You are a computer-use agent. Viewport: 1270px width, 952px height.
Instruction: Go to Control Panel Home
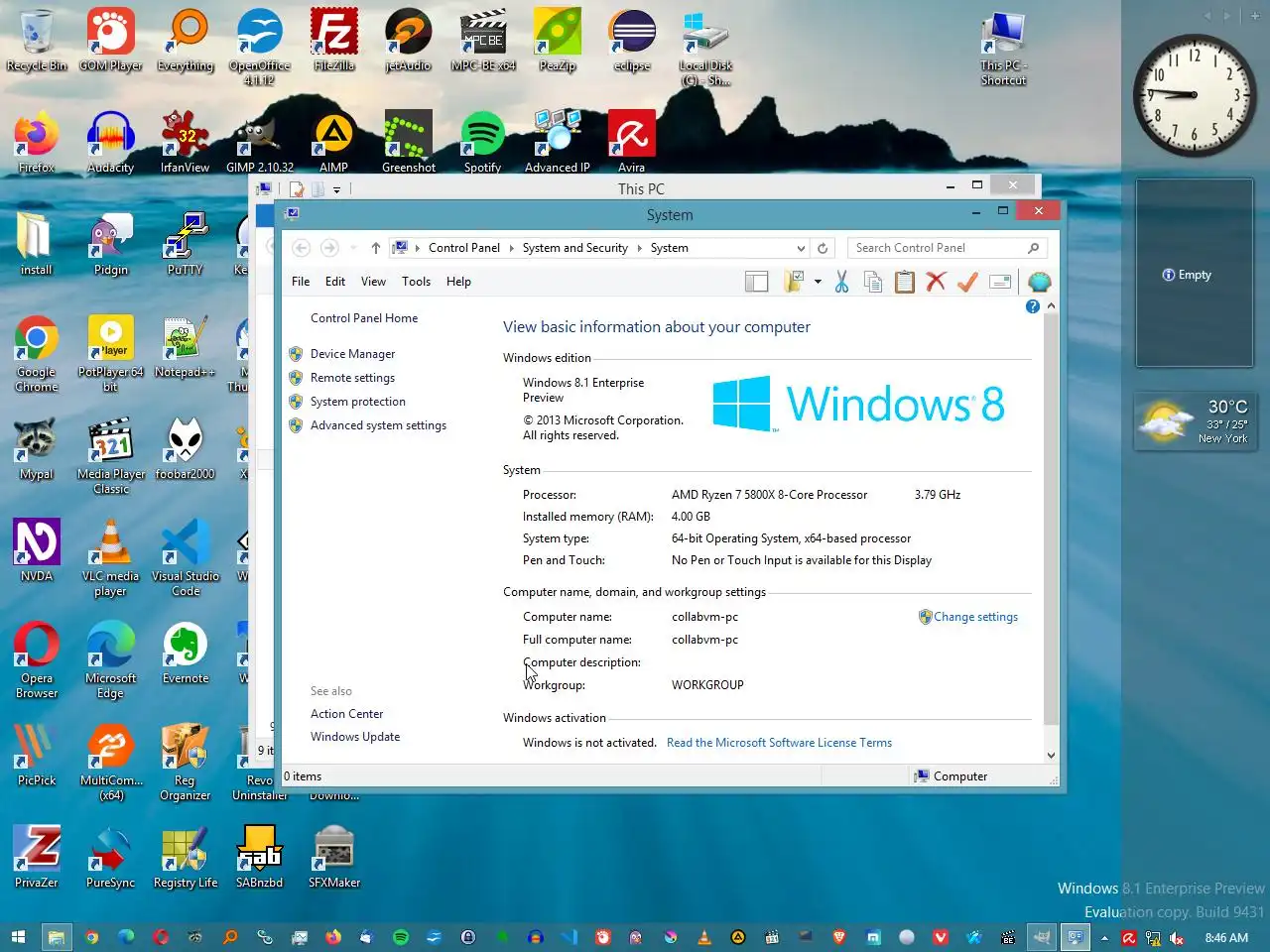point(364,318)
